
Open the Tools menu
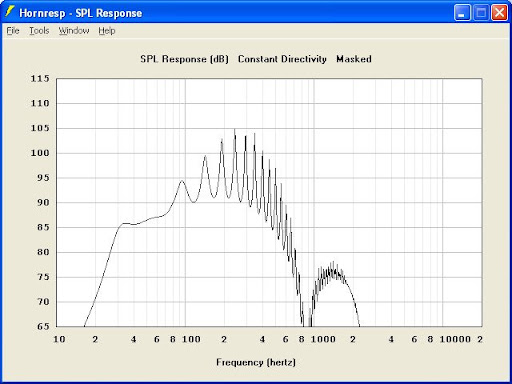(39, 31)
